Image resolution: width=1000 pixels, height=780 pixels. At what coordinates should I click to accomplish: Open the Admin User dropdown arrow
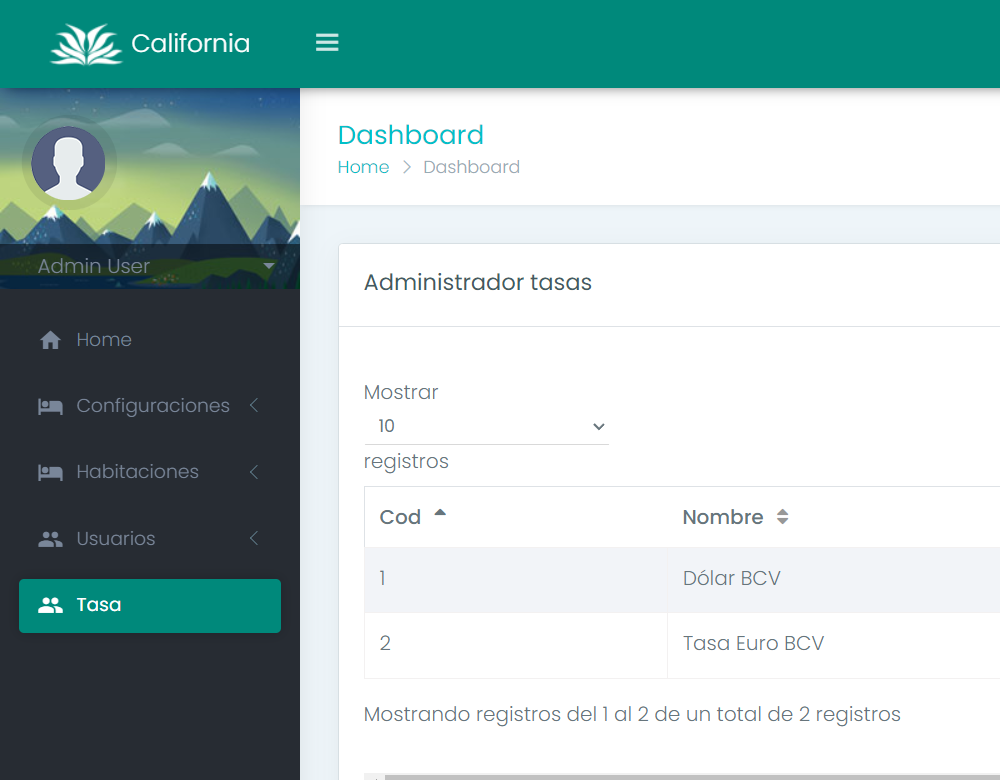[x=268, y=265]
